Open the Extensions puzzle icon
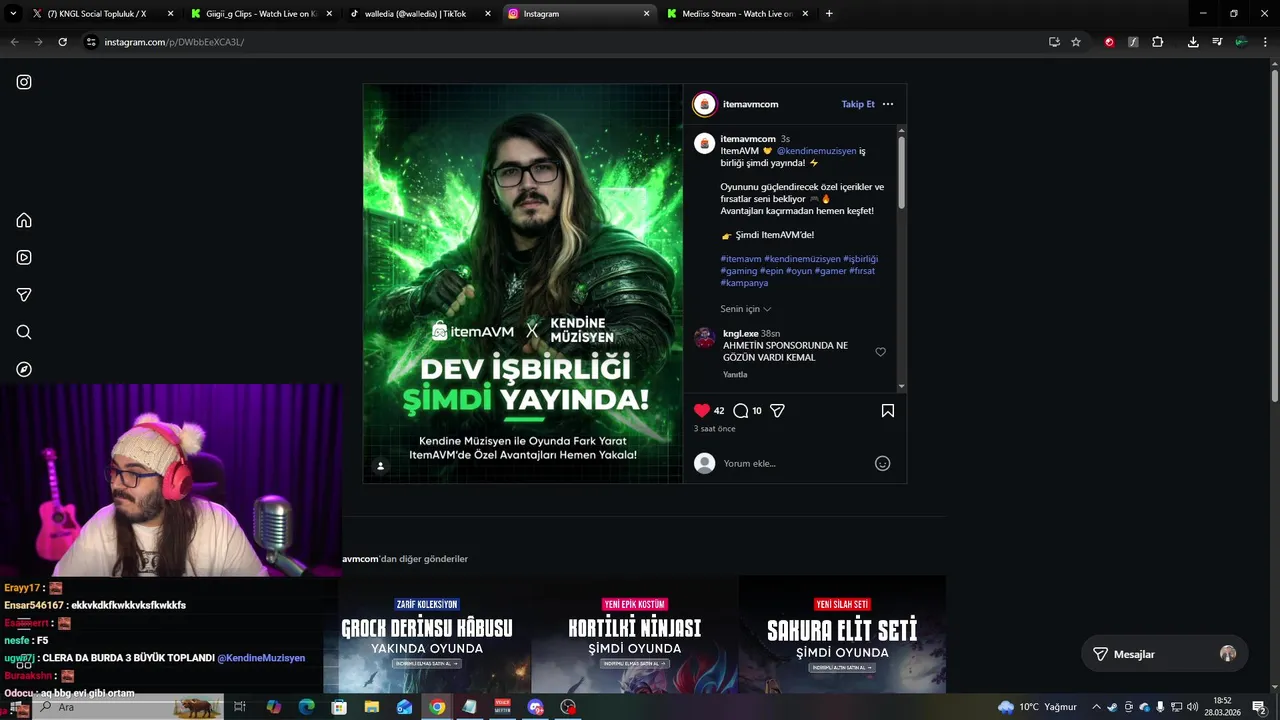 coord(1157,42)
